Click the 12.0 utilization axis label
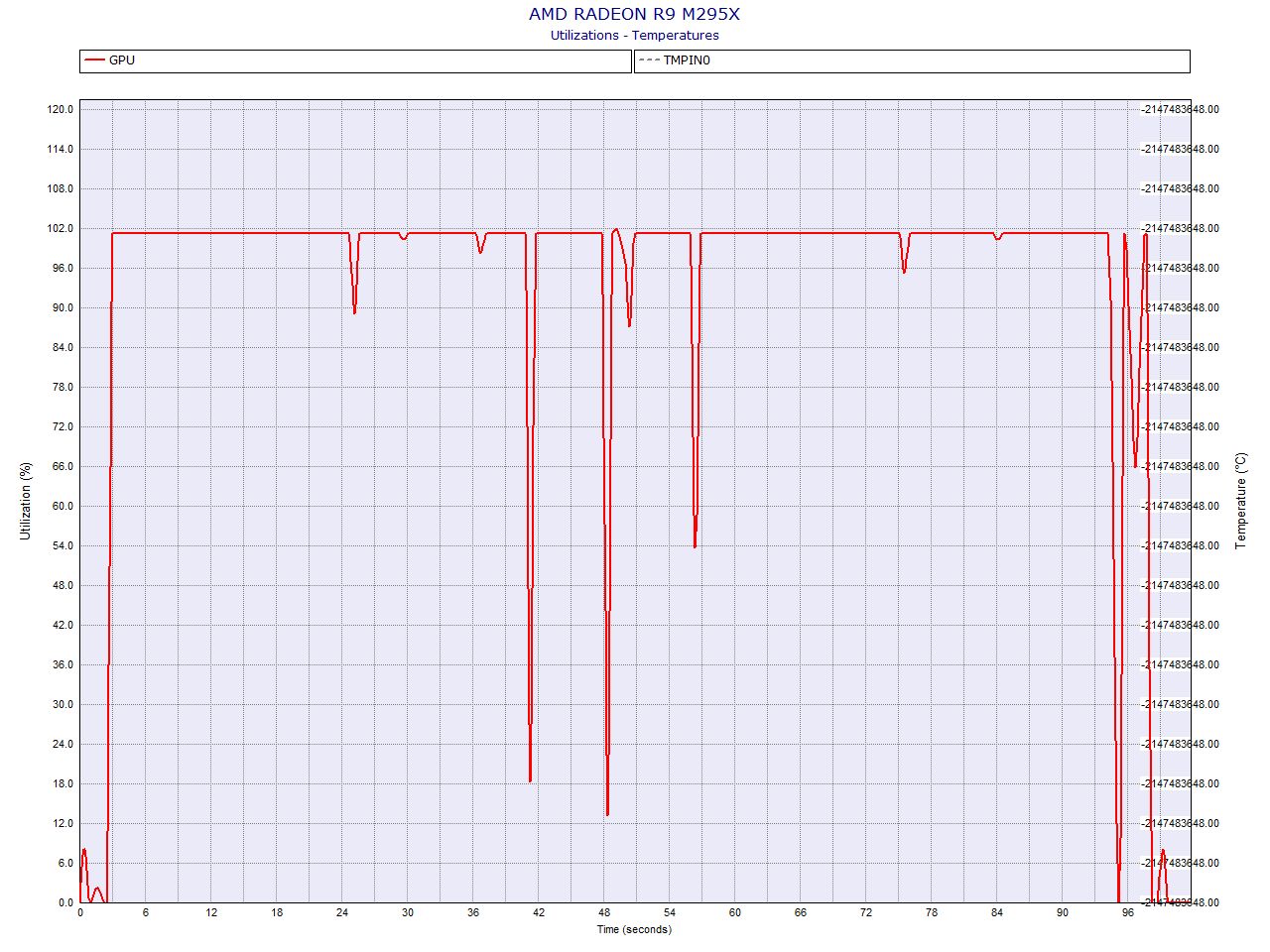 (63, 823)
